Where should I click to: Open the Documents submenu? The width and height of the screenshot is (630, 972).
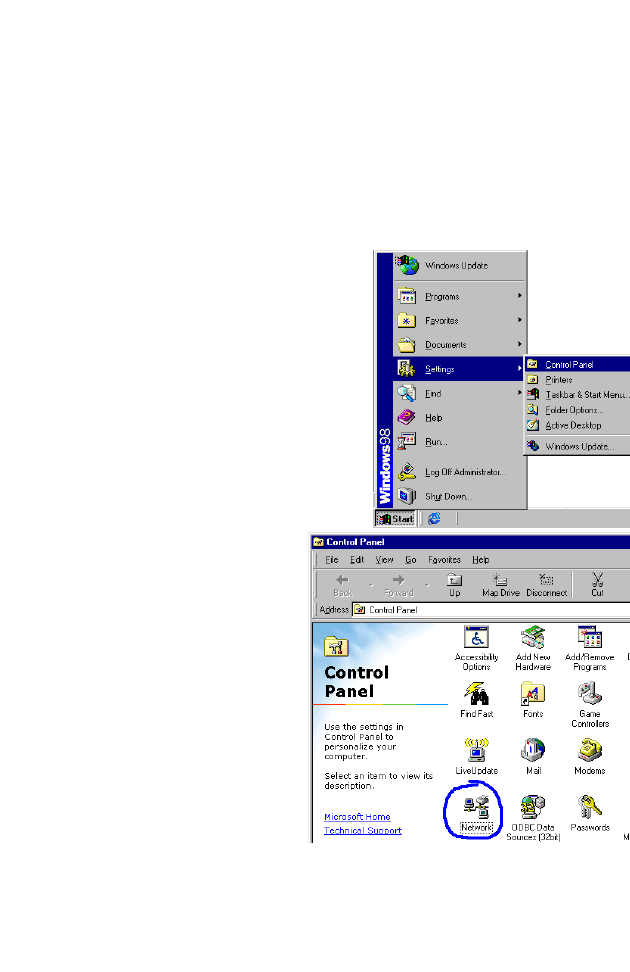459,345
